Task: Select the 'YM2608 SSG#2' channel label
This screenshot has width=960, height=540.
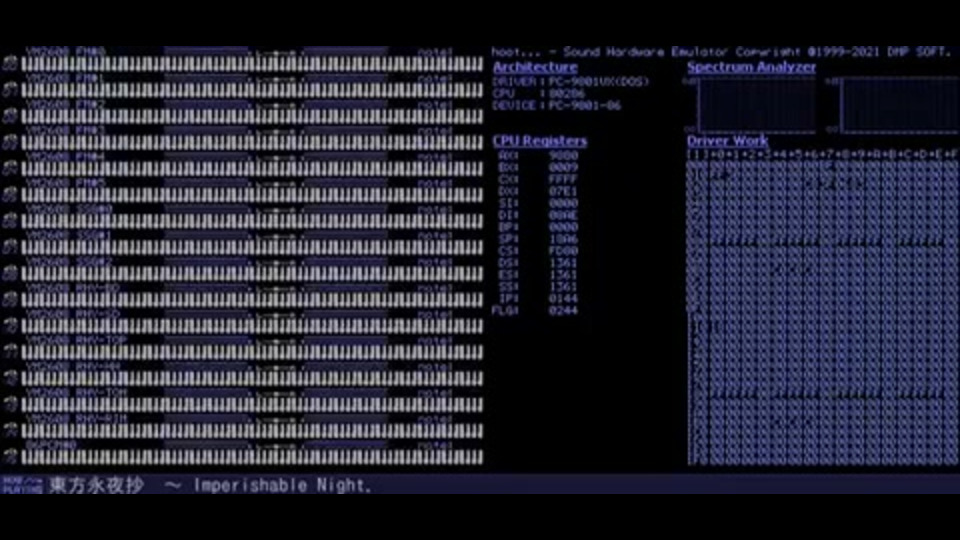Action: [69, 261]
